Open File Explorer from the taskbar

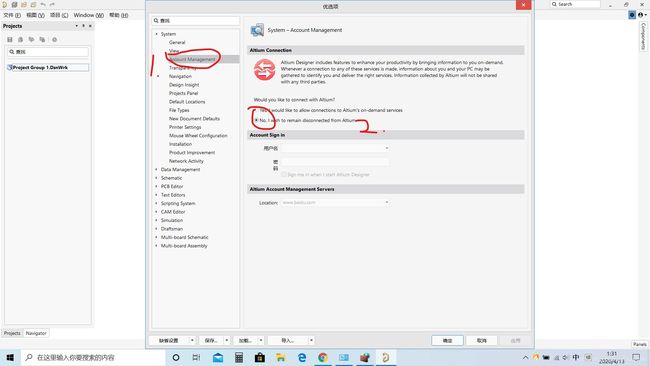pos(281,357)
